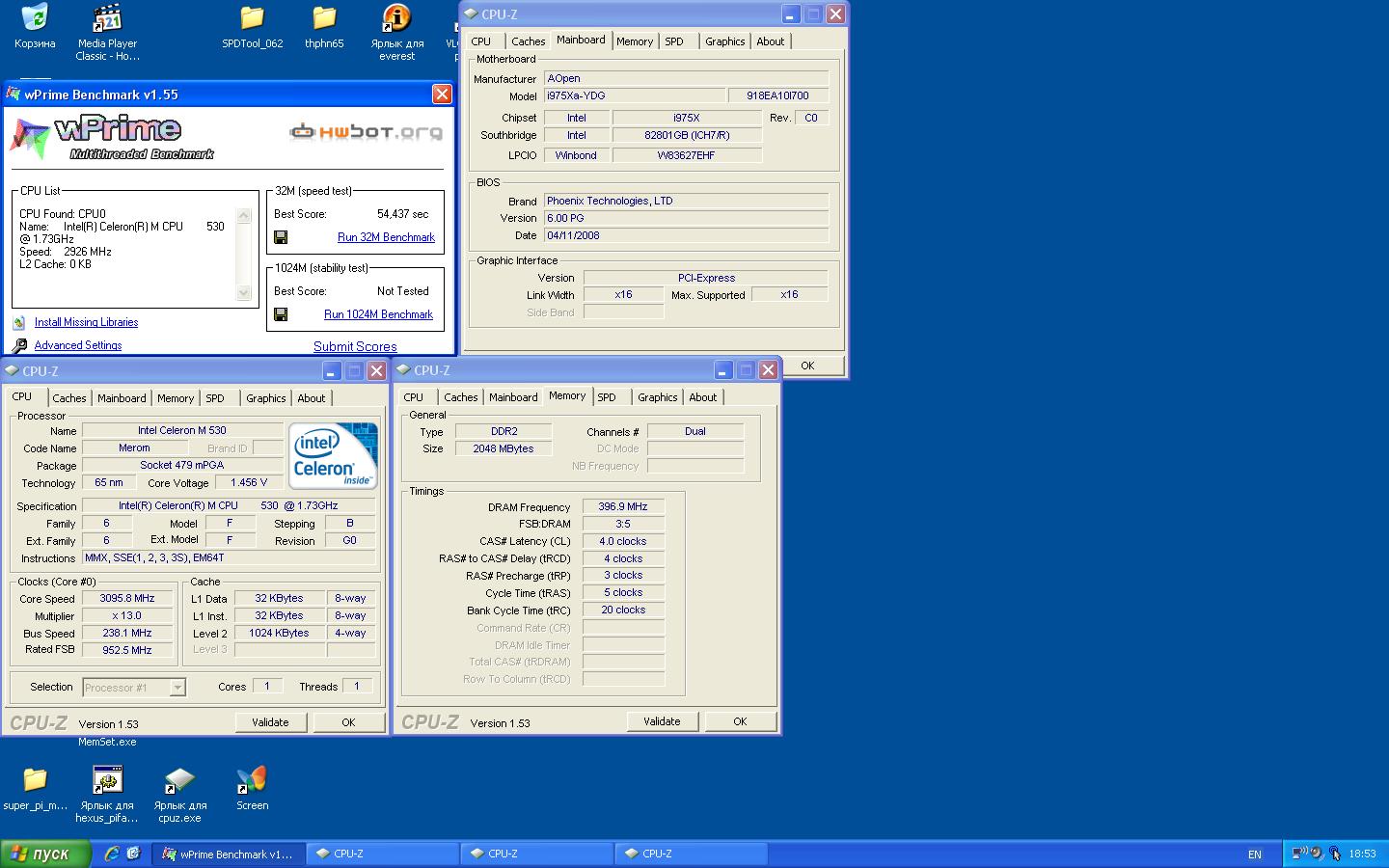The height and width of the screenshot is (868, 1389).
Task: Open the everest shortcut icon
Action: point(396,17)
